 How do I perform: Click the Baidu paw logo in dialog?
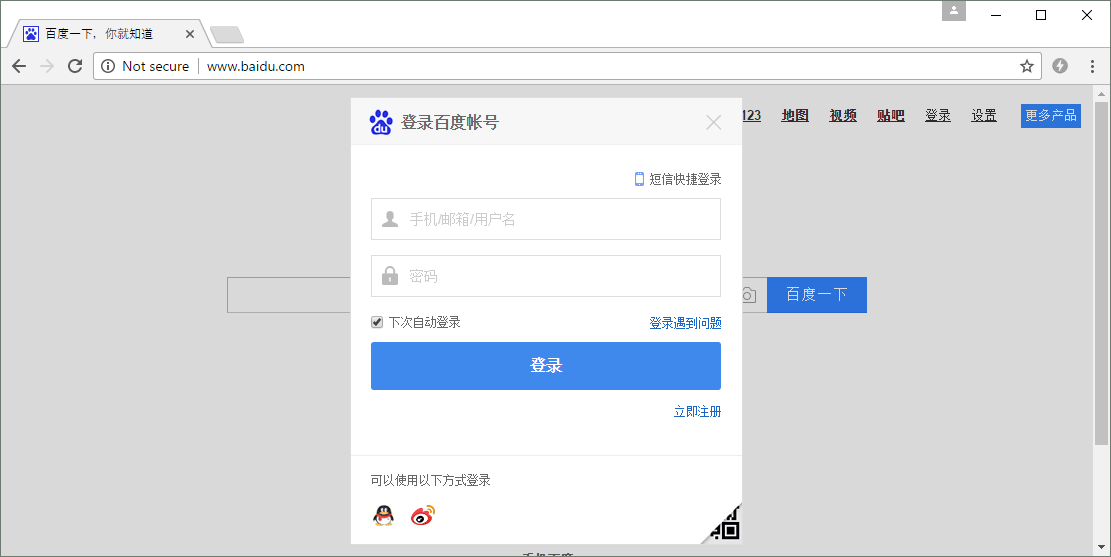(381, 123)
